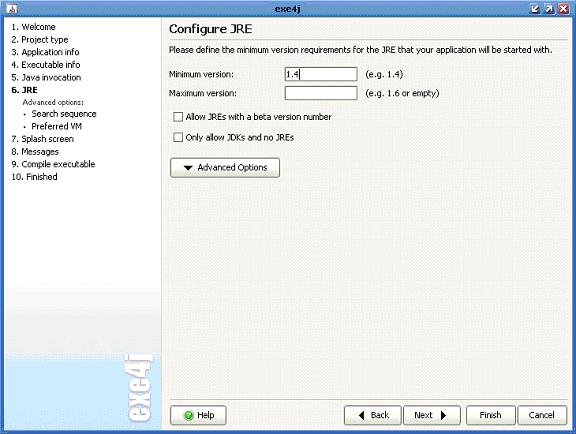Click the Help button
Image resolution: width=576 pixels, height=434 pixels.
[198, 415]
